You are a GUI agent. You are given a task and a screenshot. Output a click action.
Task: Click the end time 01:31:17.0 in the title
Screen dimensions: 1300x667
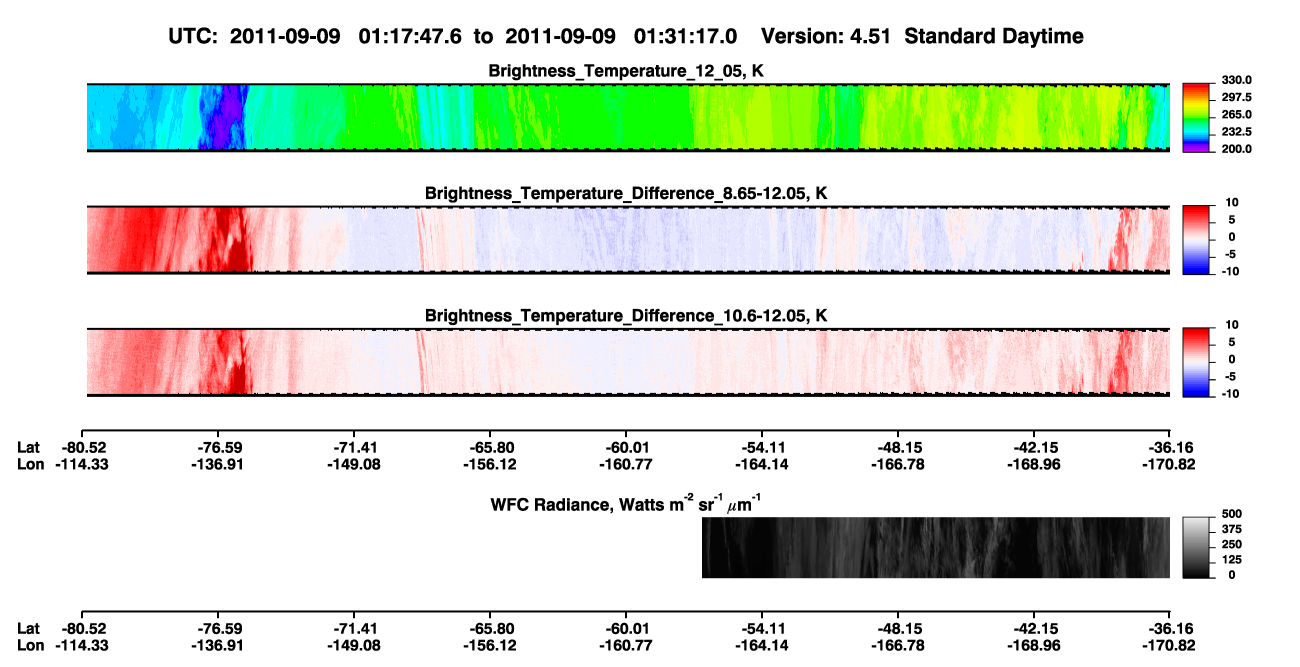tap(683, 37)
